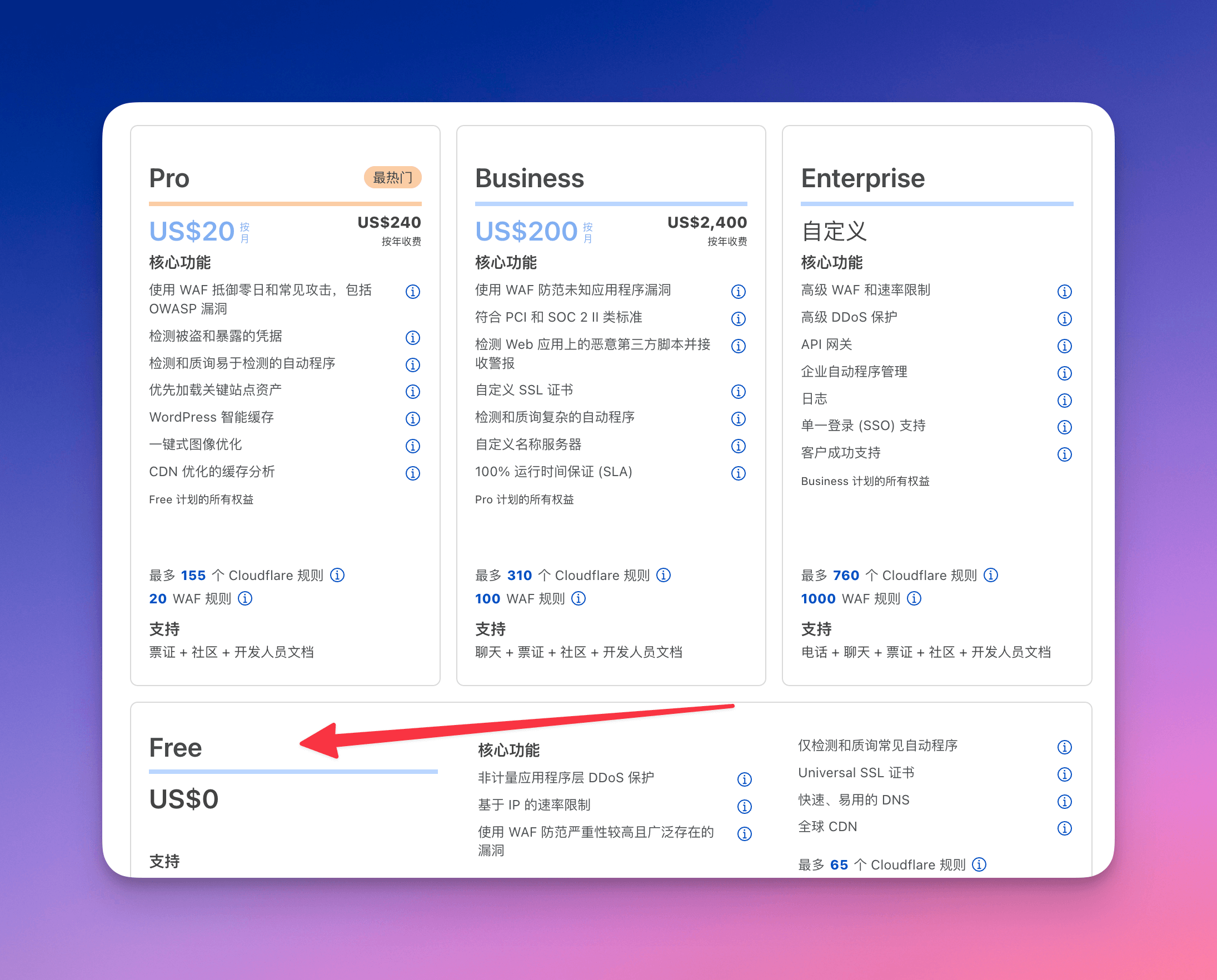Click info icon for 检测和质询易于检测的自动程序
Screen dimensions: 1217x980
tap(413, 364)
